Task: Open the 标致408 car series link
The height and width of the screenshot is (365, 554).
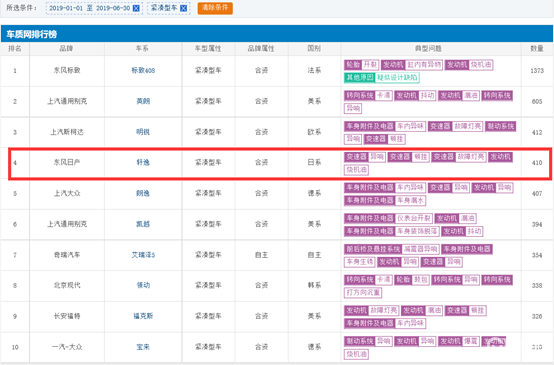Action: (143, 71)
